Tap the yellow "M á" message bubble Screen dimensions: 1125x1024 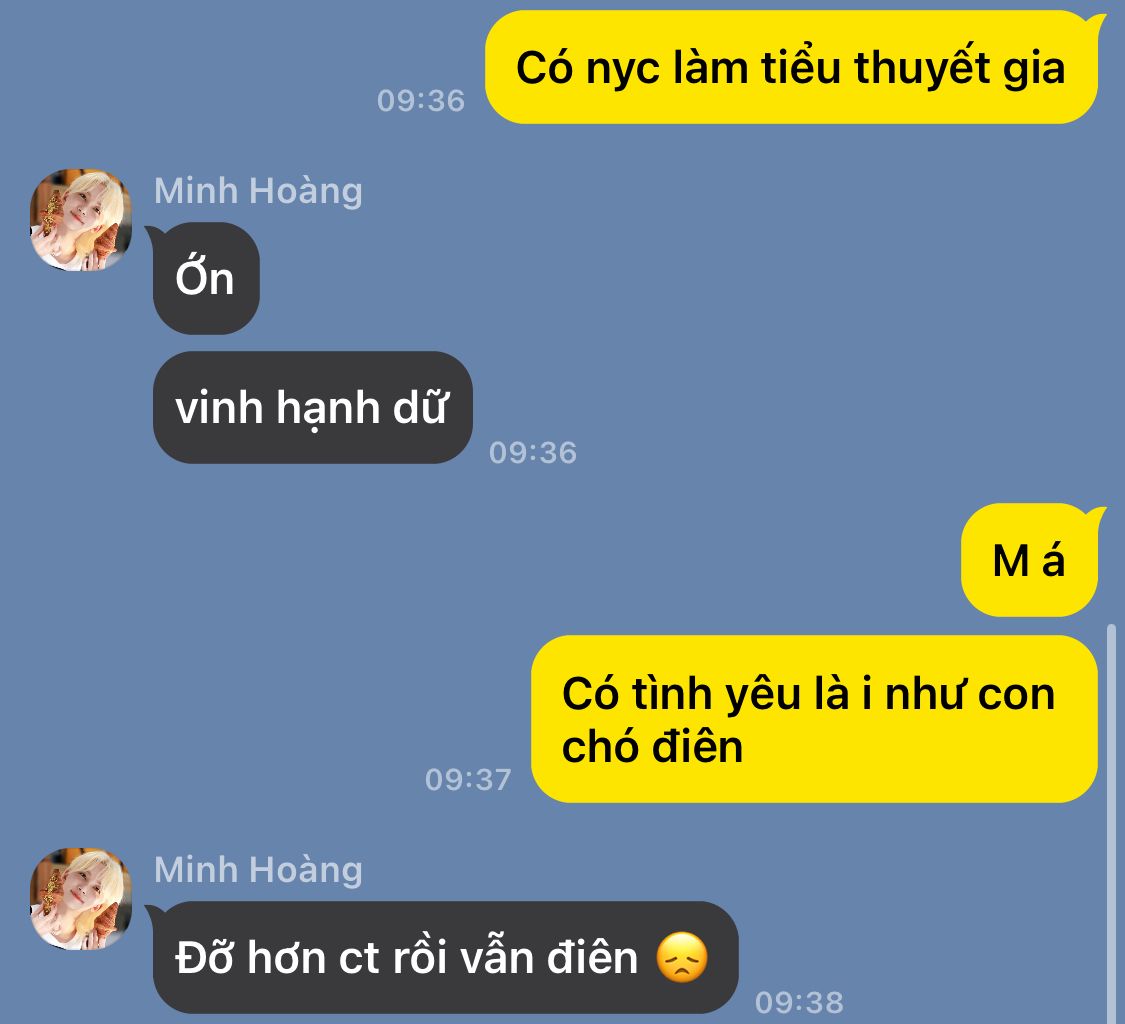1031,560
